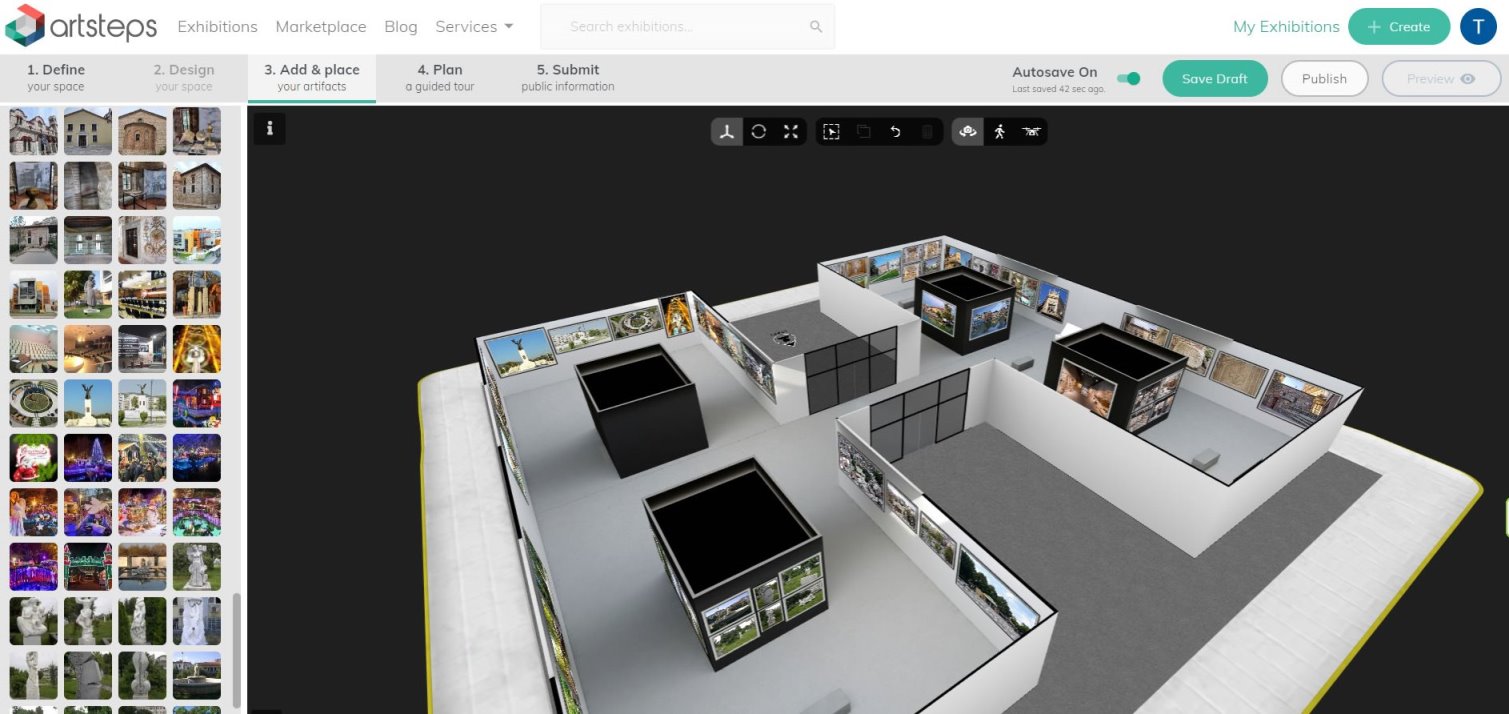This screenshot has width=1509, height=714.
Task: Click the Publish button
Action: tap(1324, 79)
